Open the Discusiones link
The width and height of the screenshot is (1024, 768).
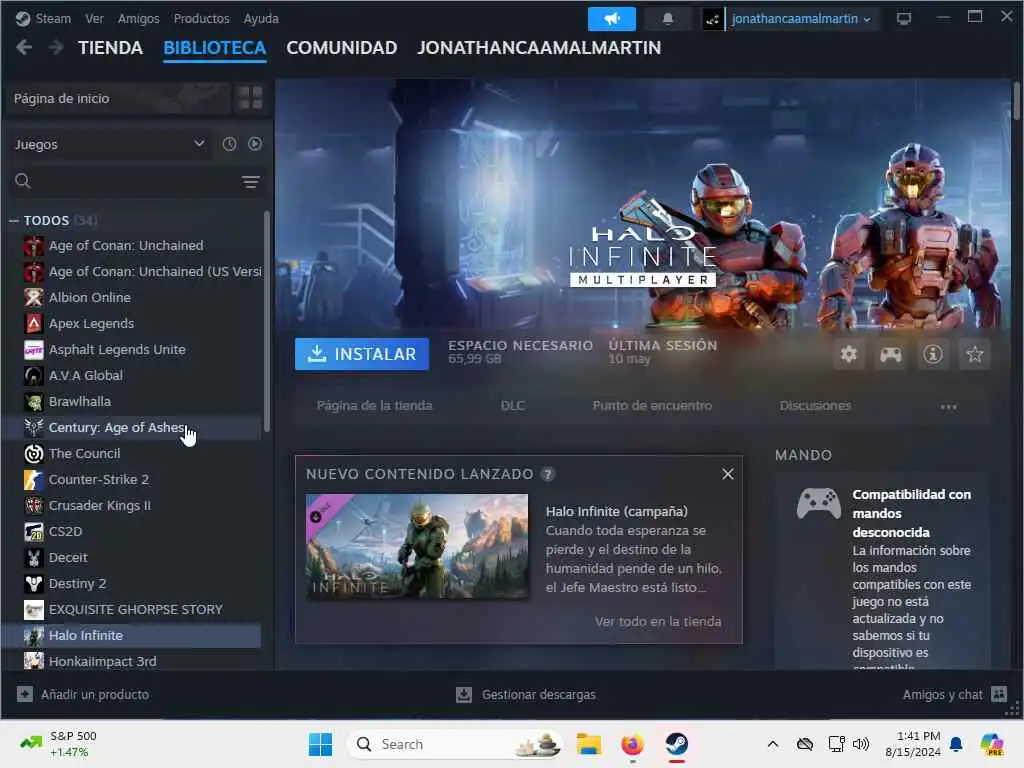[815, 406]
